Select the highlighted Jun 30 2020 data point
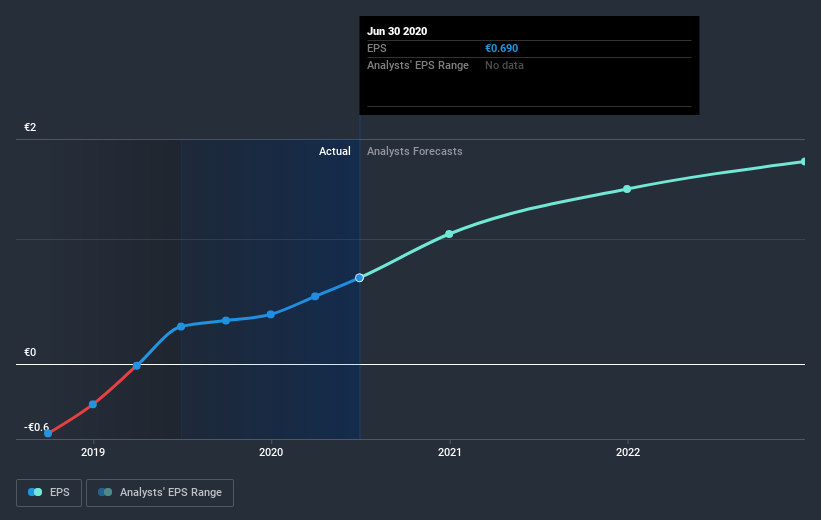Screen dimensions: 821x520 point(359,278)
